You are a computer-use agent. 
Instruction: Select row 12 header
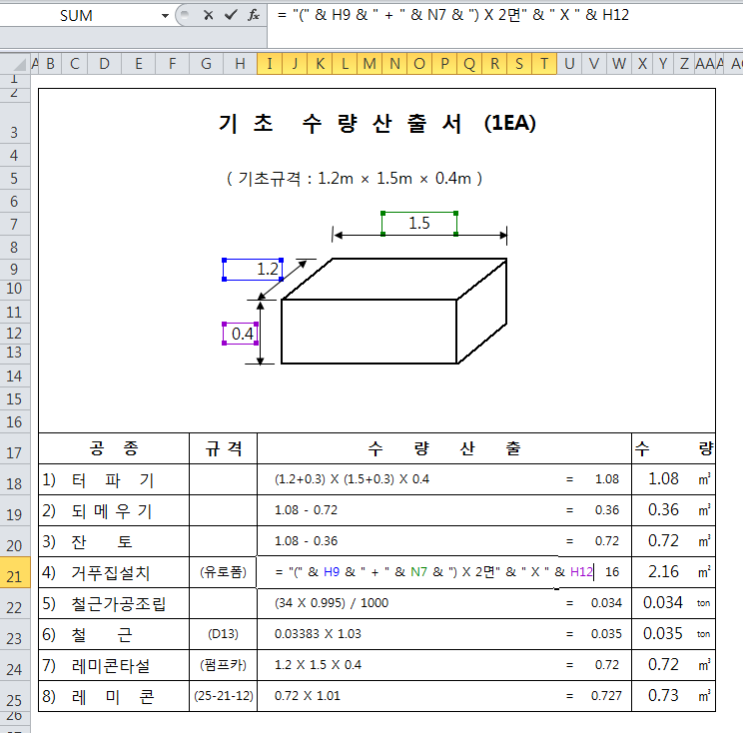(15, 333)
